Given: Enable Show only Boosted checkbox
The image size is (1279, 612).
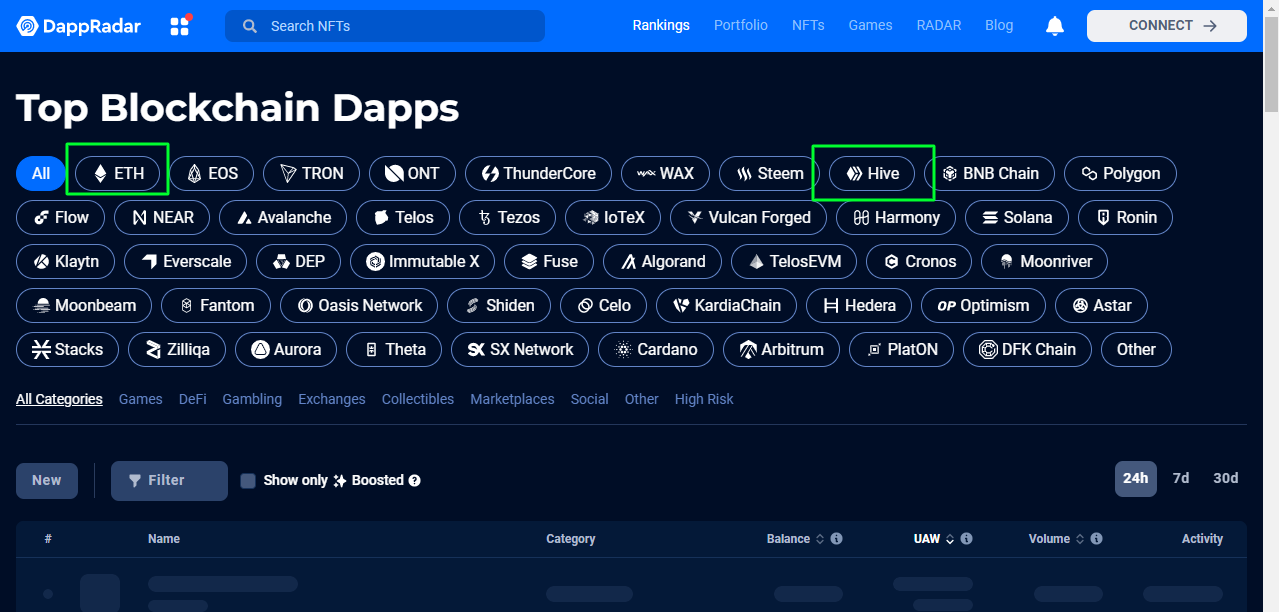Looking at the screenshot, I should pos(248,480).
